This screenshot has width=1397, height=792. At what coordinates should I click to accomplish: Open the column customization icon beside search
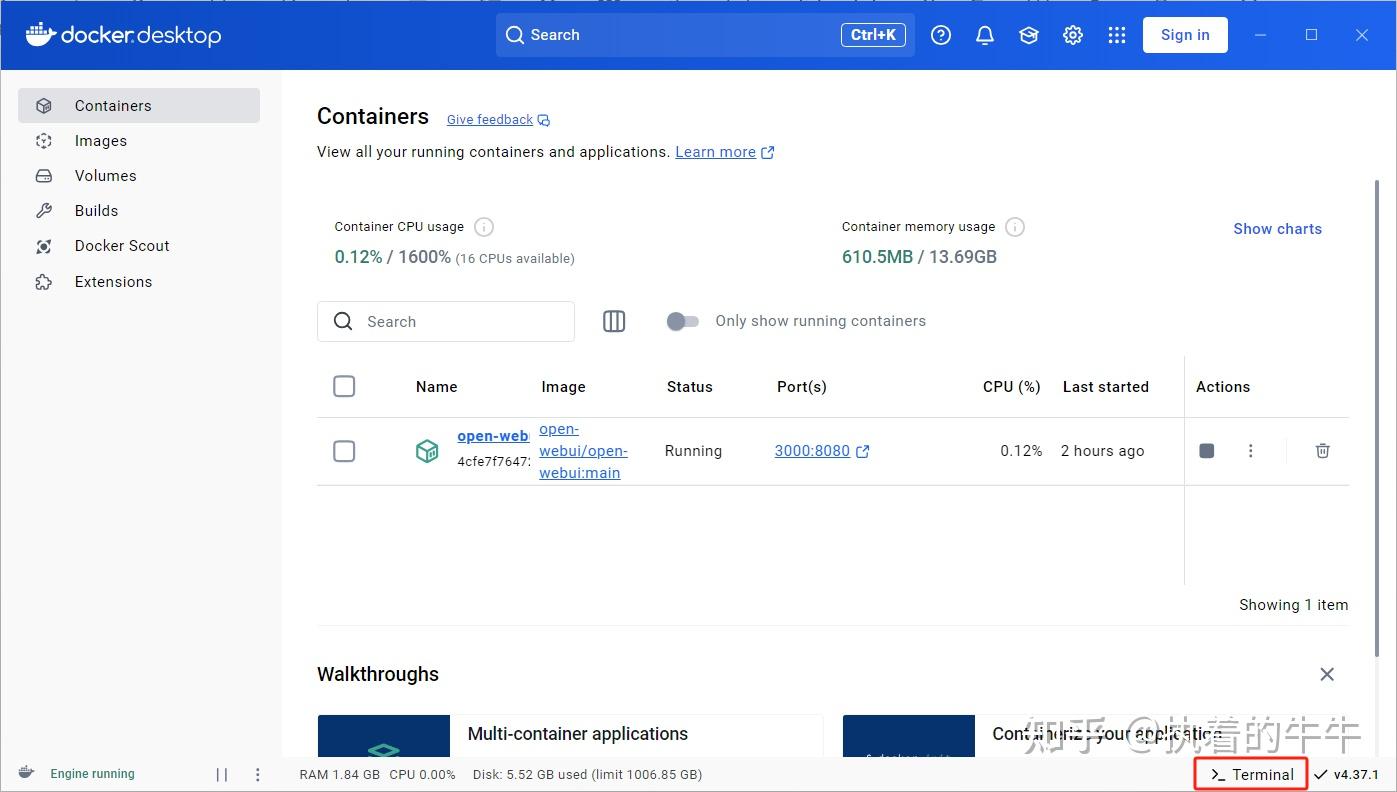coord(613,321)
